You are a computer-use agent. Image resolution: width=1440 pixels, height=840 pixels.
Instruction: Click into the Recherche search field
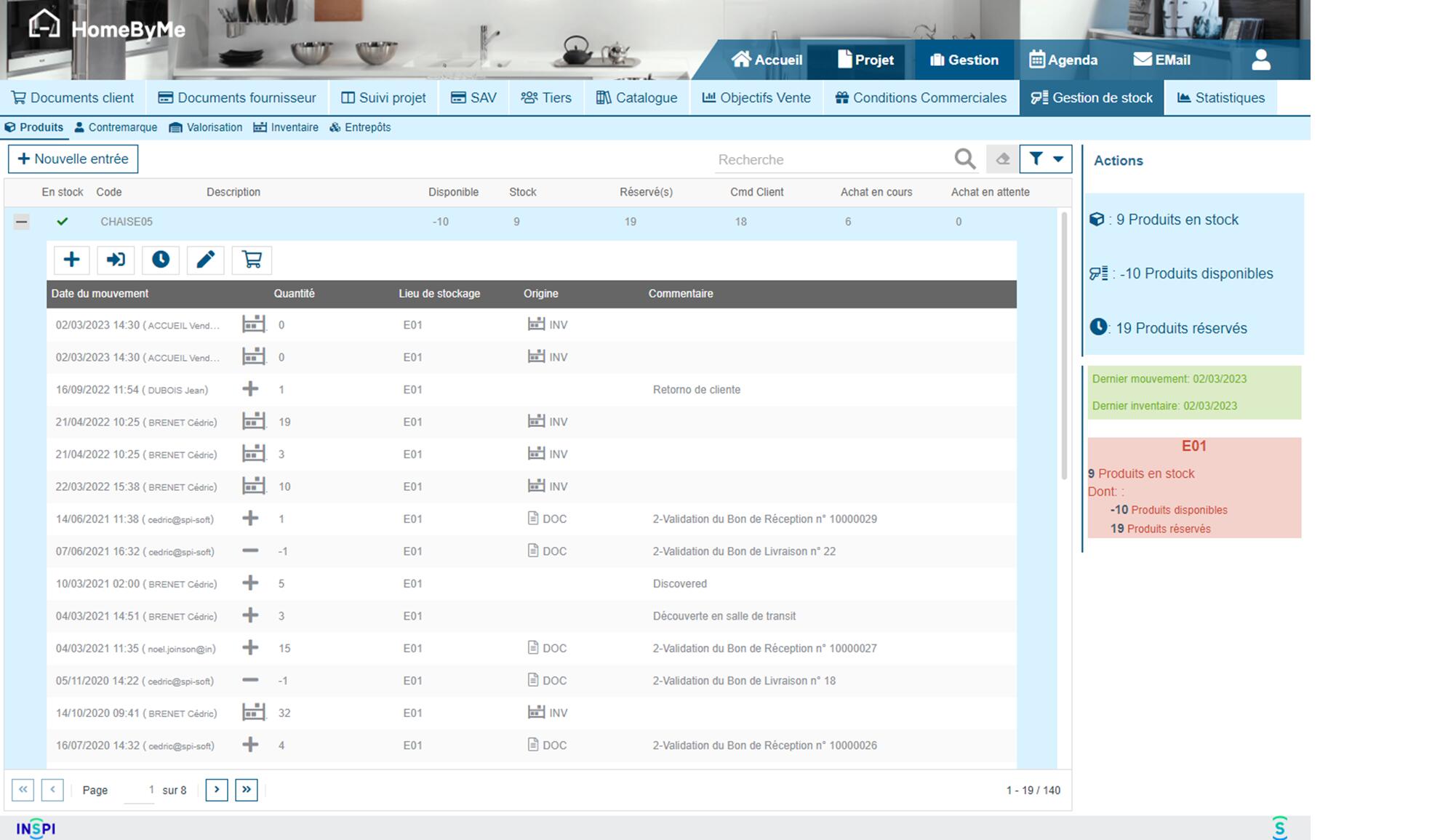coord(829,159)
